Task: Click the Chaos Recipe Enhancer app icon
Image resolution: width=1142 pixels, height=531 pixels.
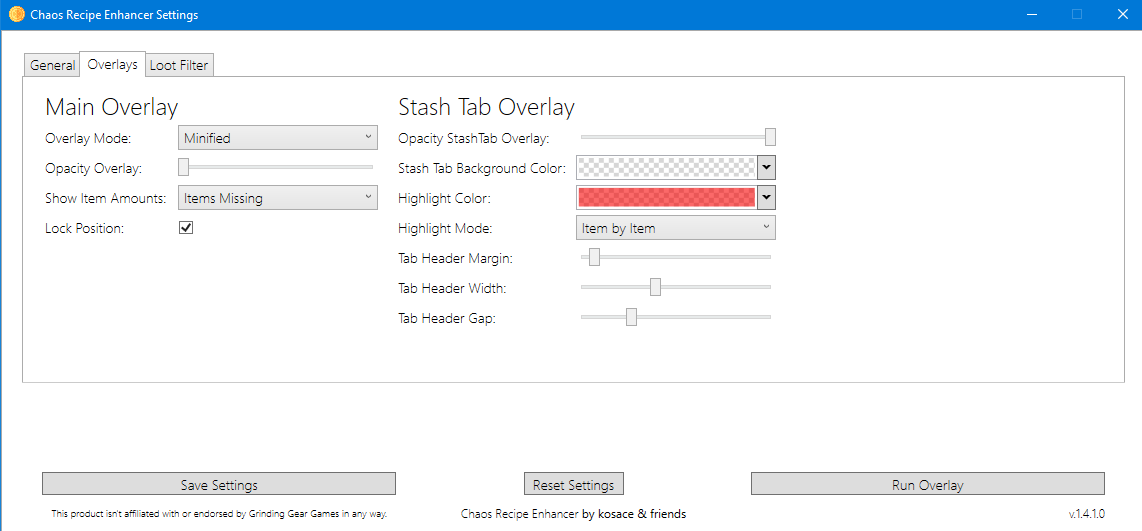Action: (16, 15)
